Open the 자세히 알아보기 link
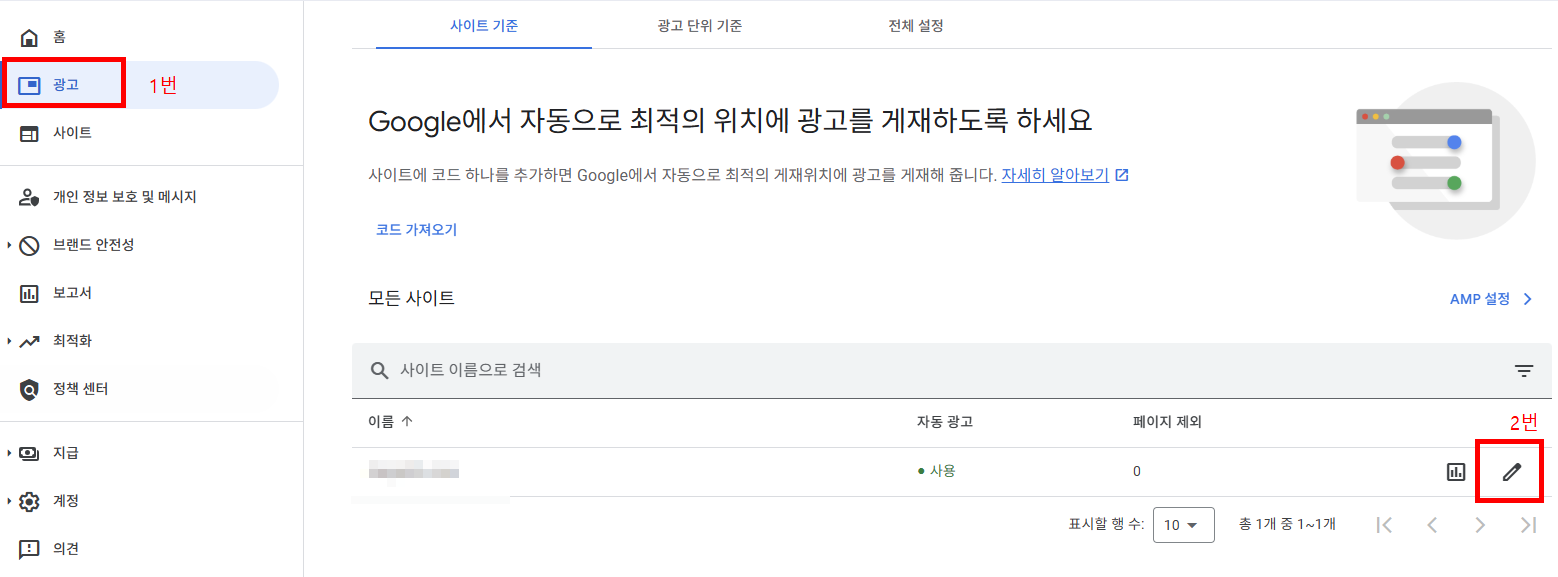The width and height of the screenshot is (1558, 577). pyautogui.click(x=1055, y=175)
